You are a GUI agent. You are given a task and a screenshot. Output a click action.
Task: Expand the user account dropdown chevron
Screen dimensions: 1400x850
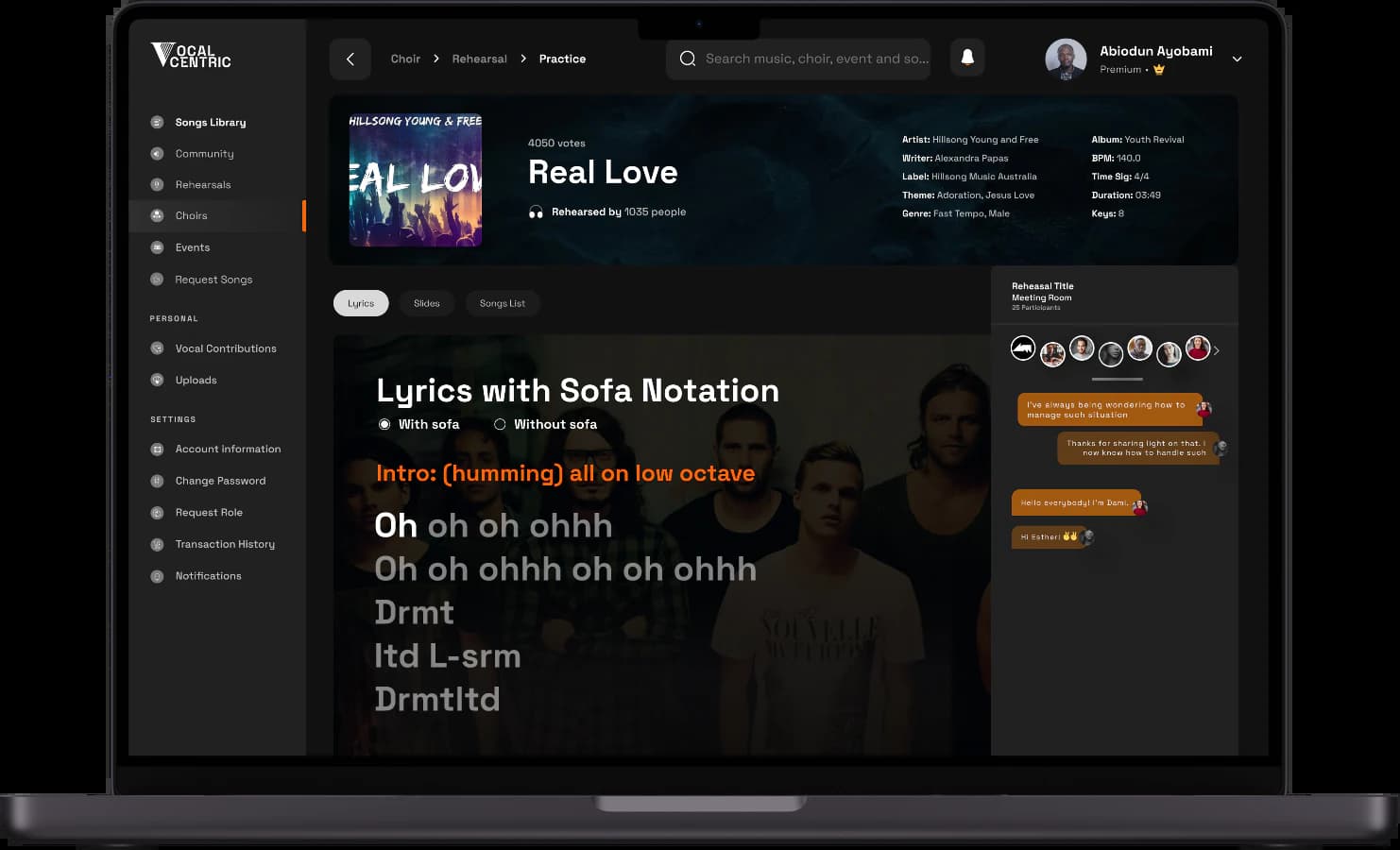point(1237,59)
